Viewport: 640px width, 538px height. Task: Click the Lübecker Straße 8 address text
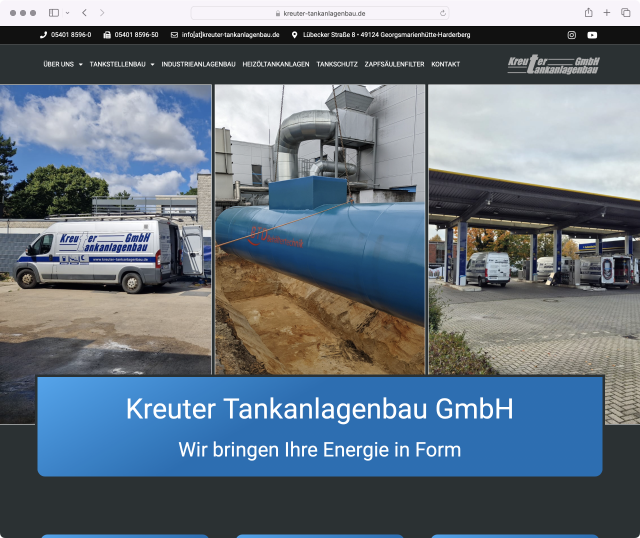click(x=387, y=35)
